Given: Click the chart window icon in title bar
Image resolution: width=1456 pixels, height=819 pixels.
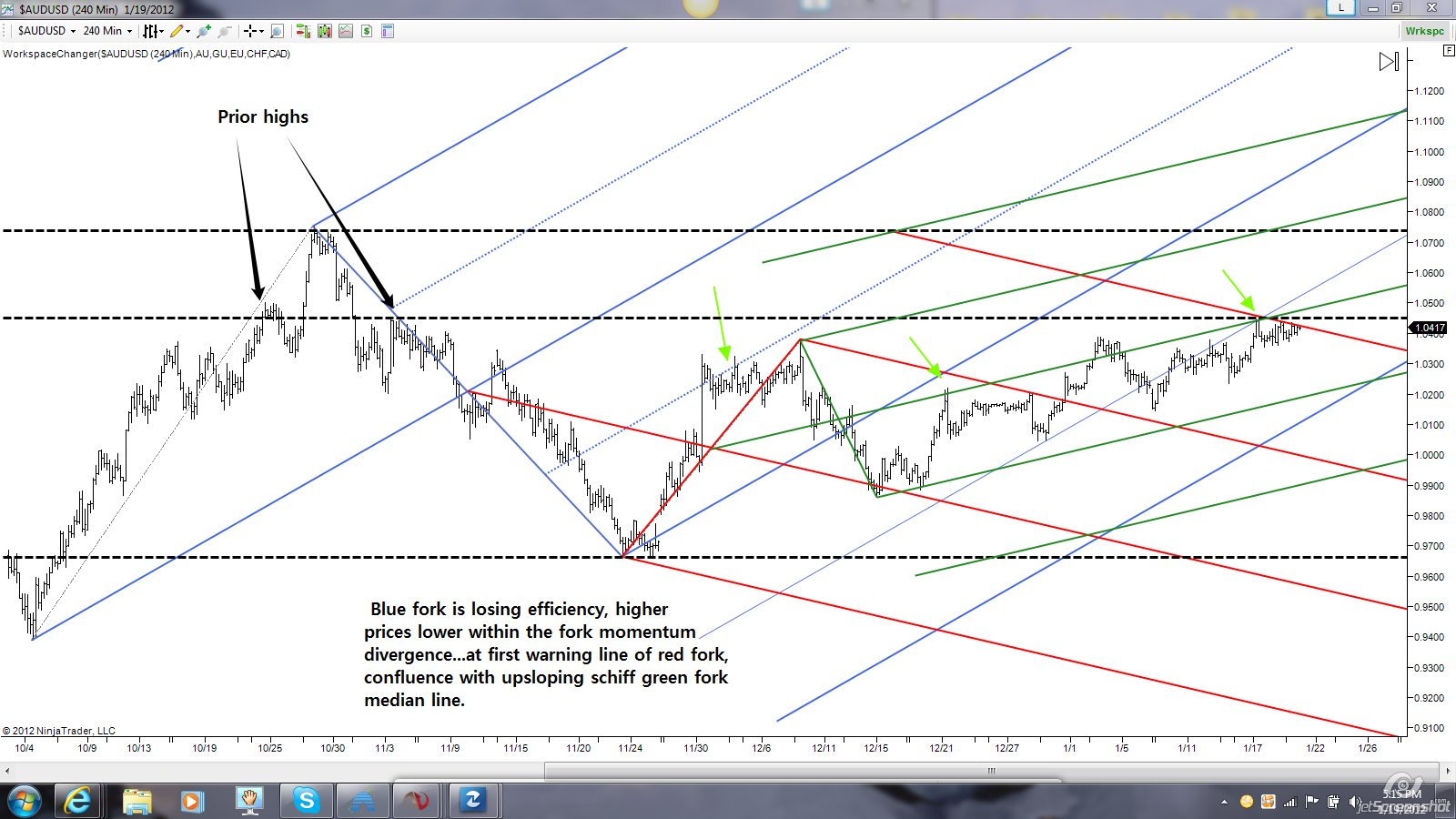Looking at the screenshot, I should click(x=8, y=9).
